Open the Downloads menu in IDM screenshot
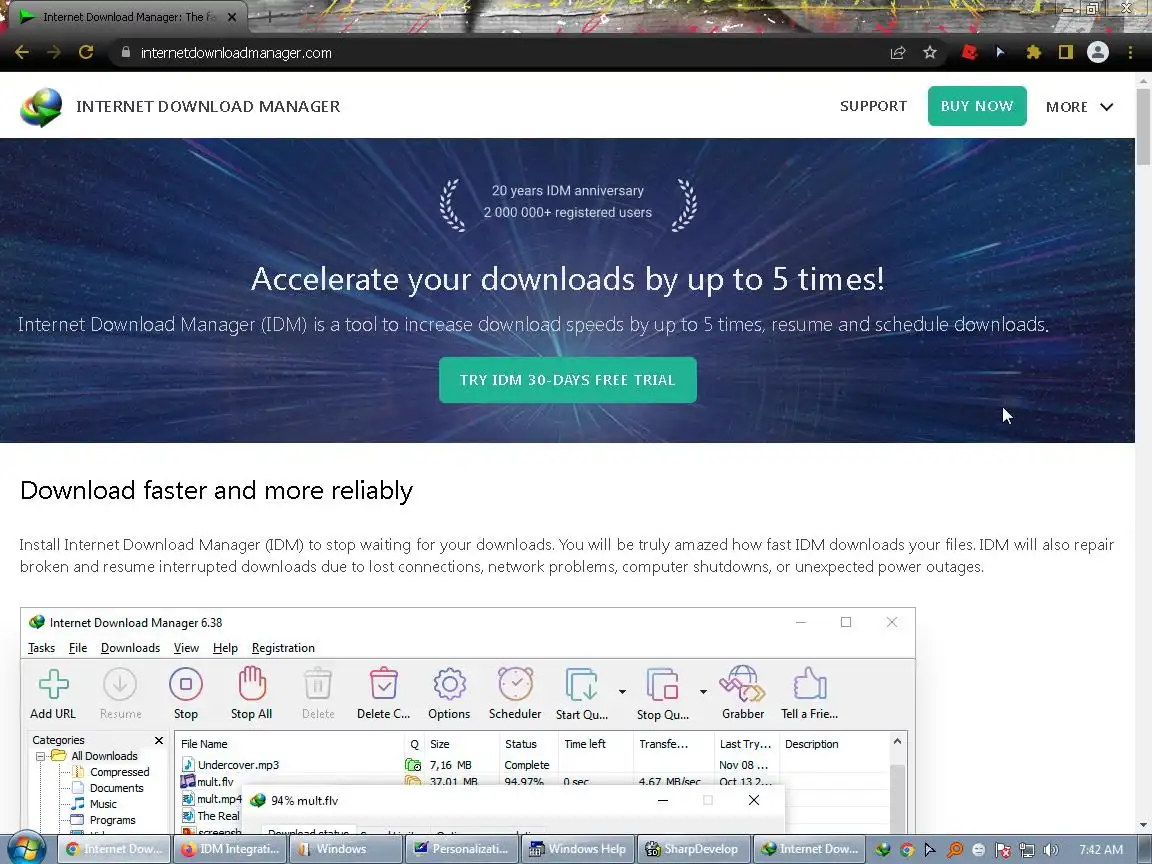1152x864 pixels. pyautogui.click(x=130, y=647)
